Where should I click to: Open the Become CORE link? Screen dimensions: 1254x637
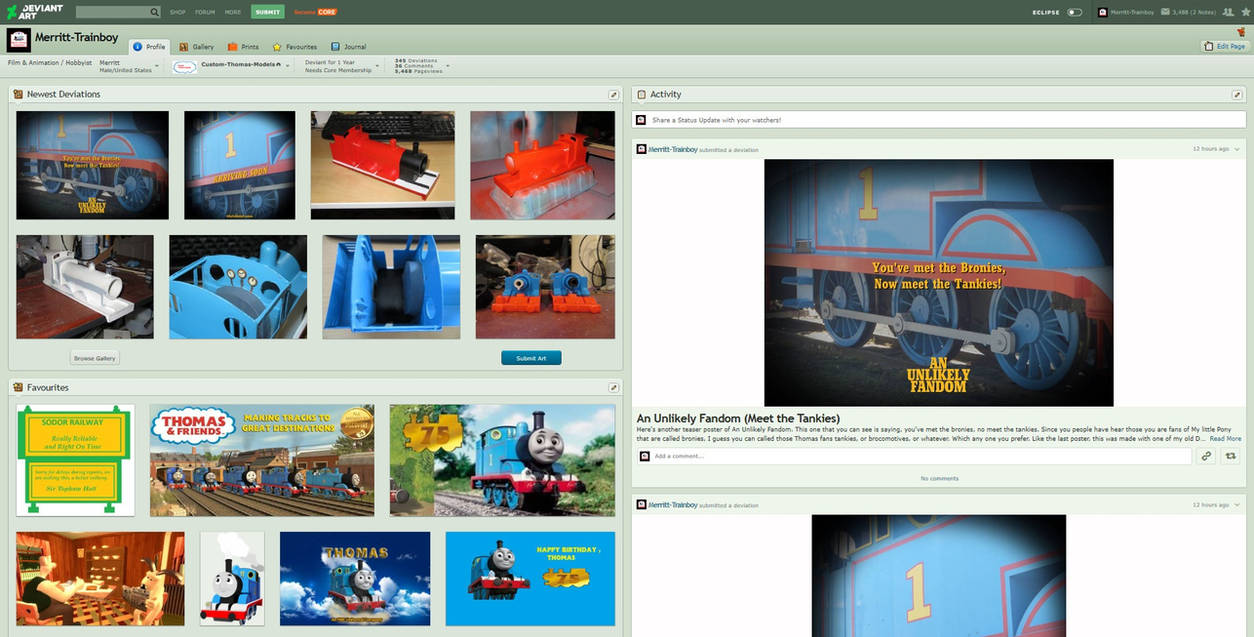point(315,12)
